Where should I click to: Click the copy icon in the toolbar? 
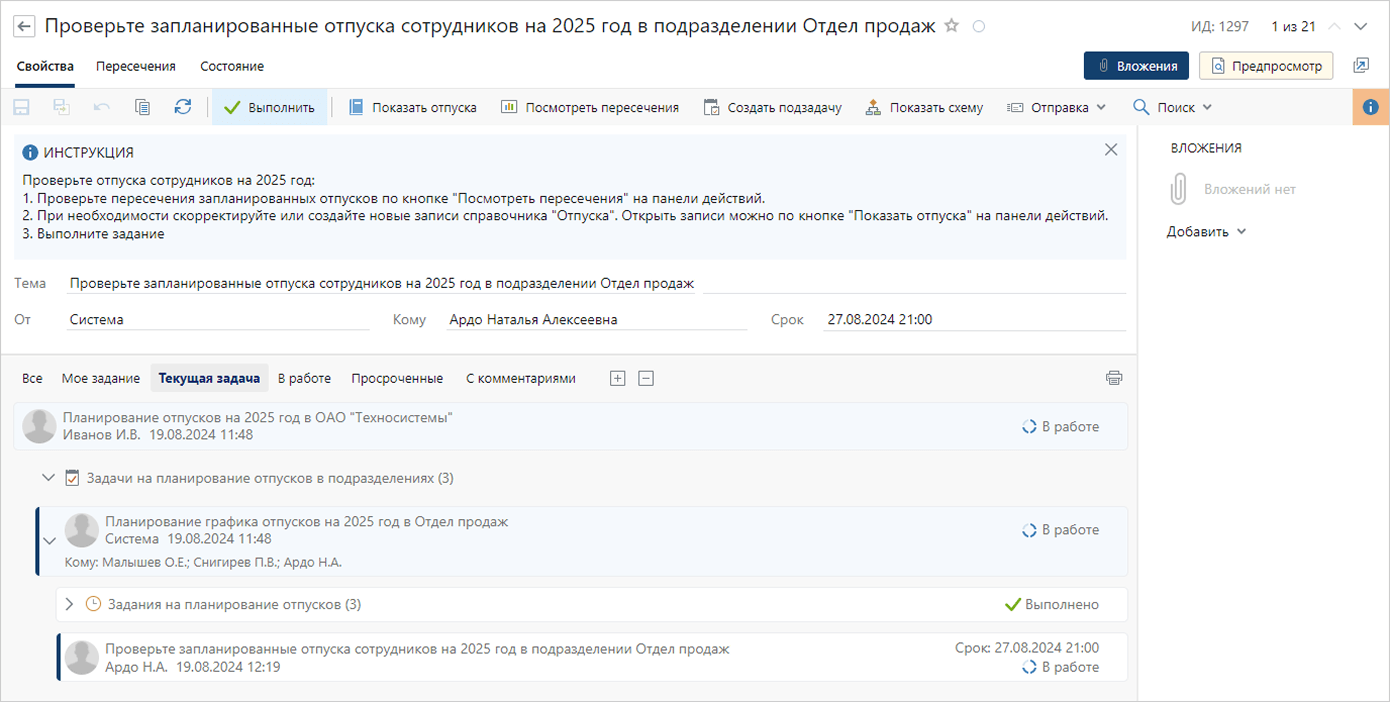point(142,107)
